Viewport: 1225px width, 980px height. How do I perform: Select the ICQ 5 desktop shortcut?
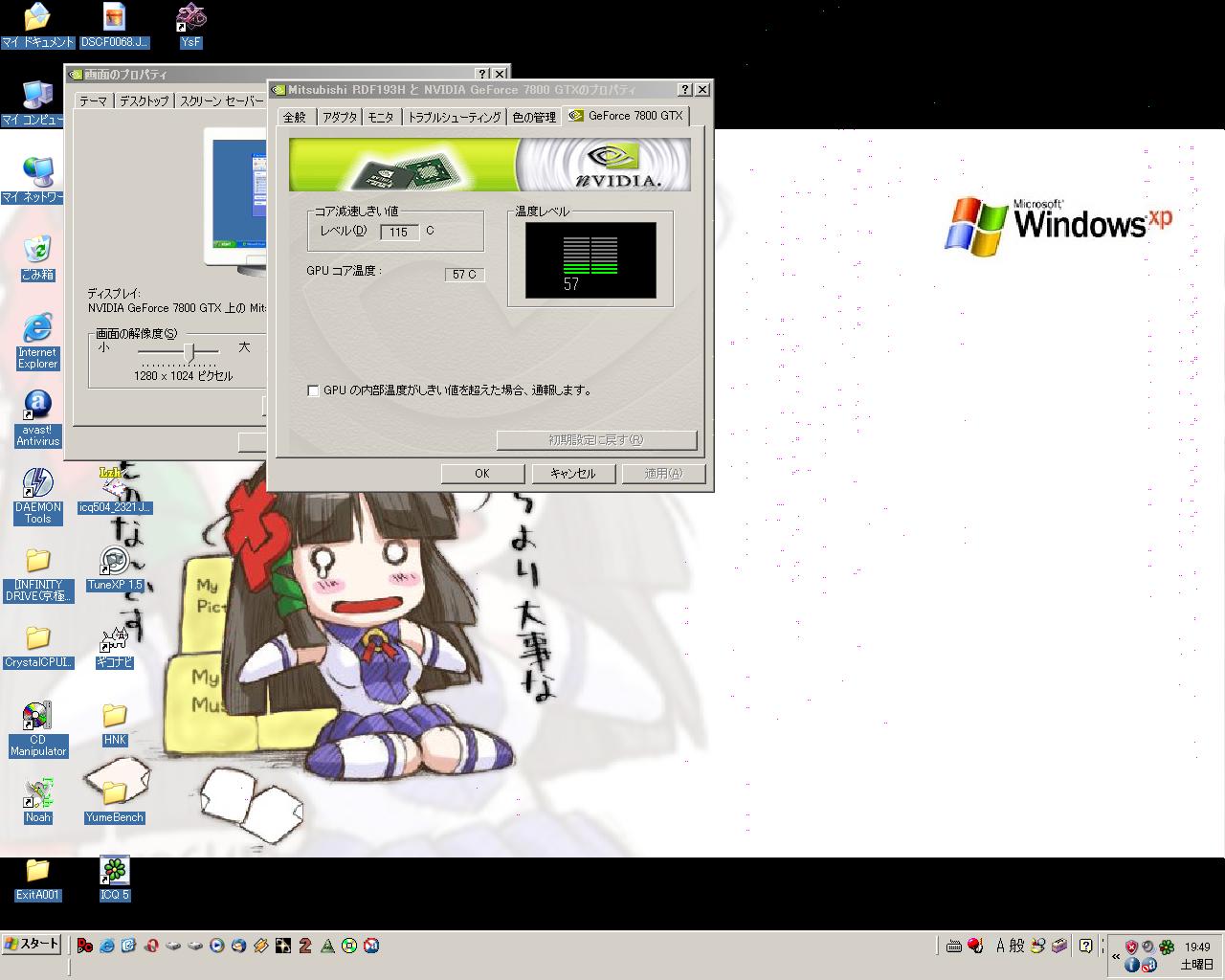tap(114, 878)
